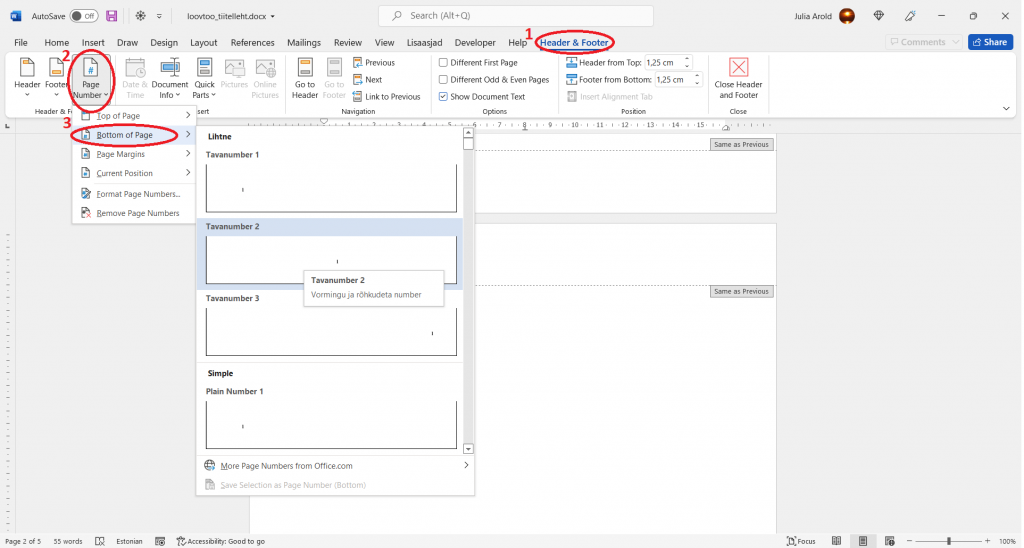Expand Quick Access Toolbar dropdown arrow
Screen dimensions: 1024x548
point(159,16)
